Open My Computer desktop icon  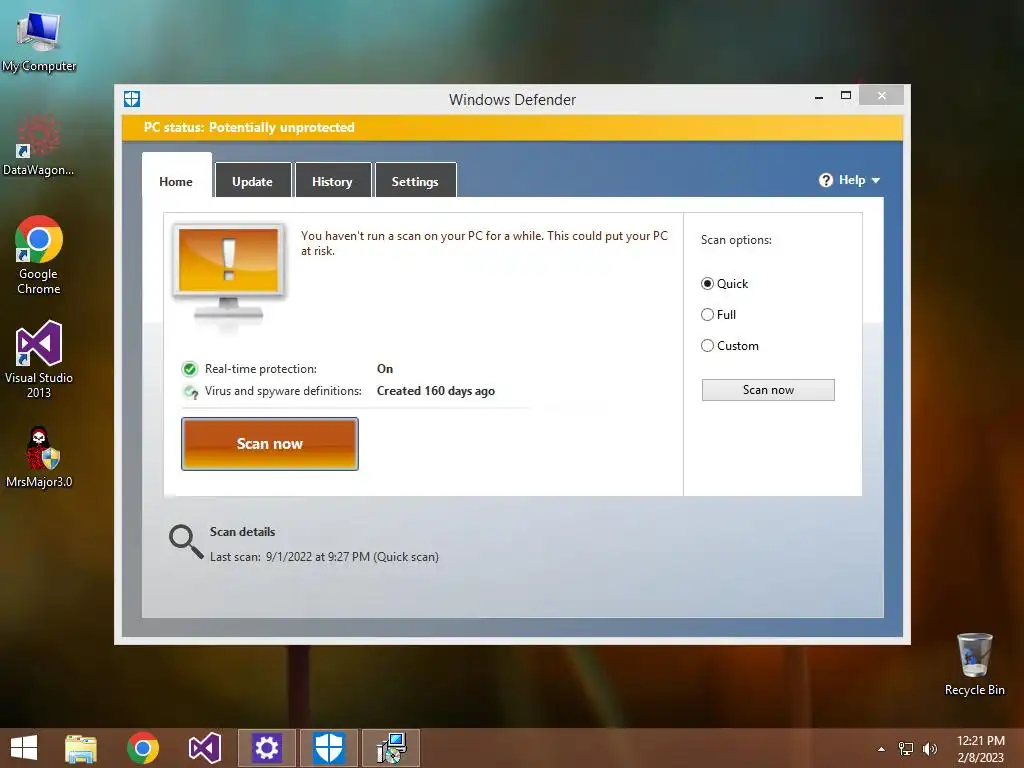pyautogui.click(x=39, y=40)
